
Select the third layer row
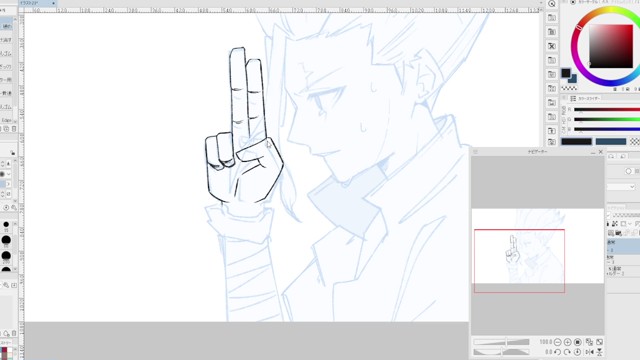coord(623,271)
